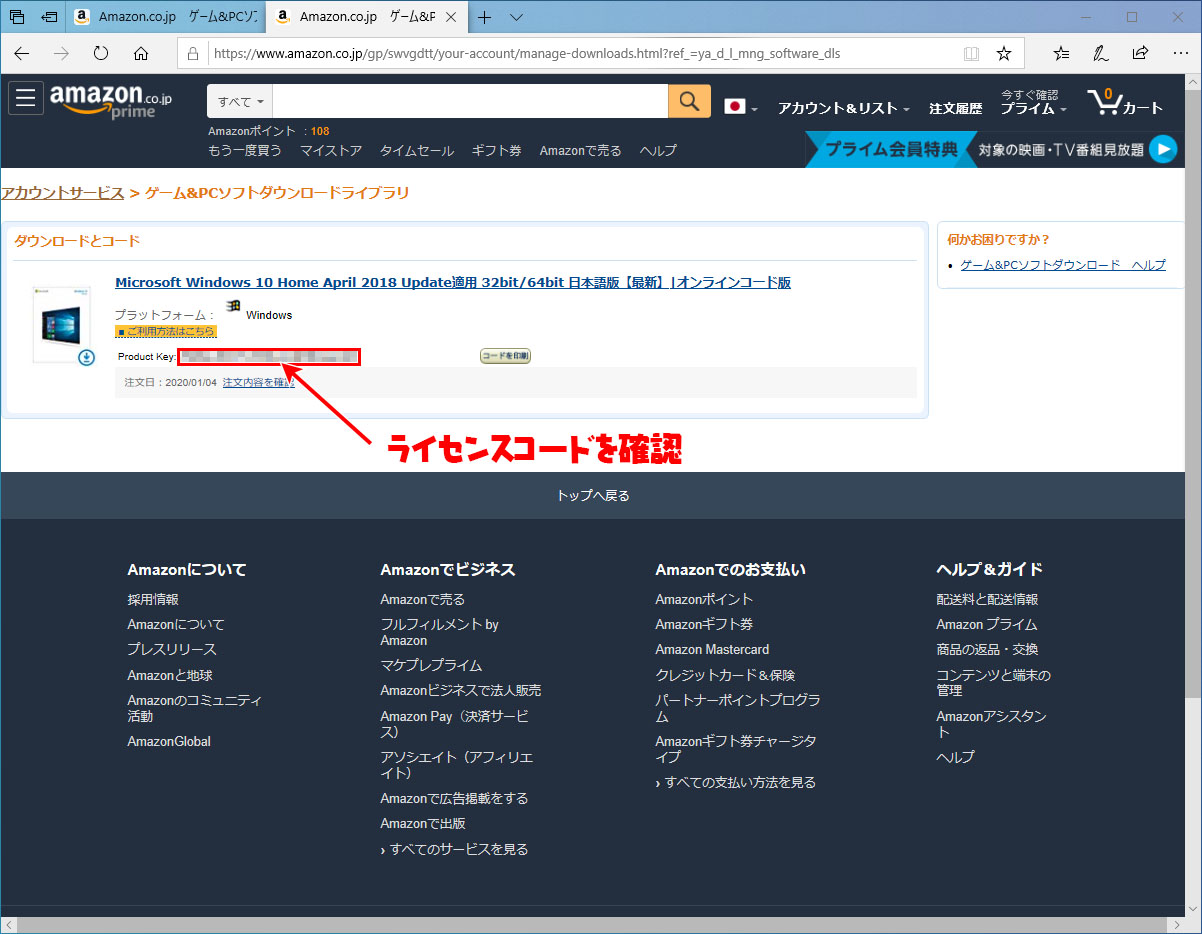This screenshot has width=1202, height=934.
Task: Open Amazonビジネスで法人販売 footer link
Action: pyautogui.click(x=461, y=690)
